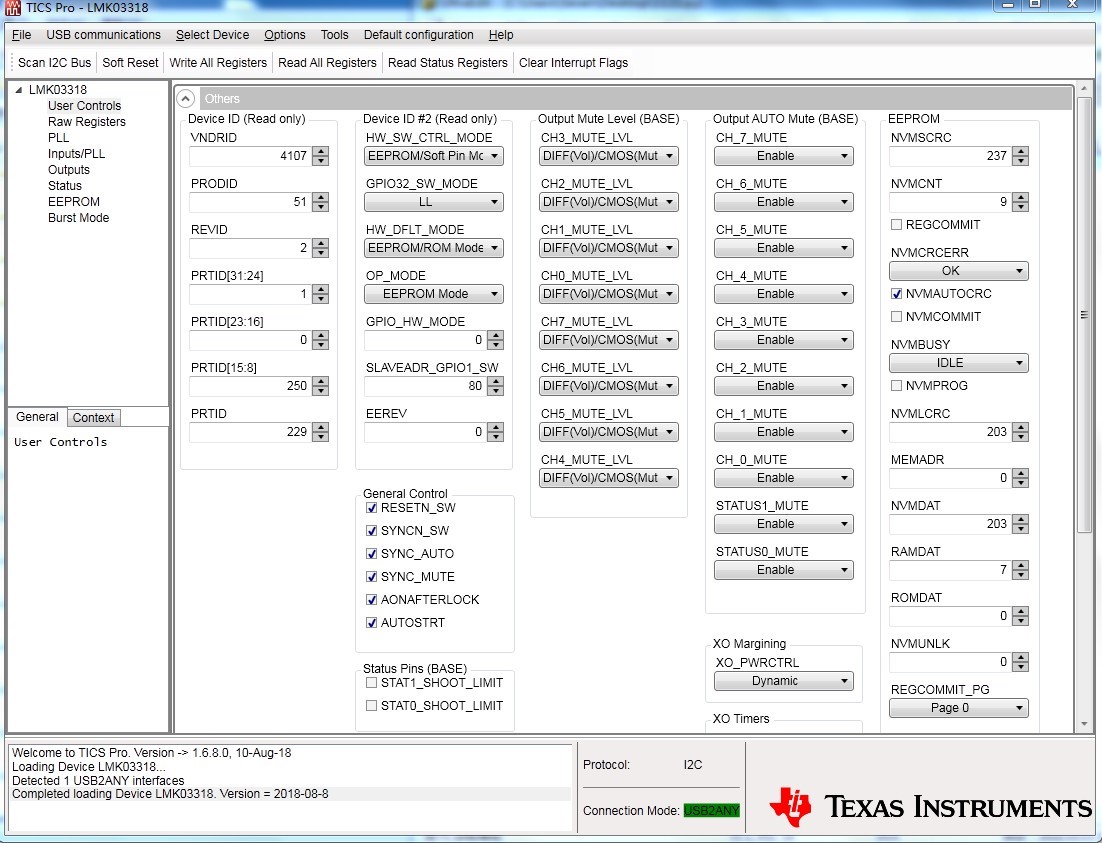This screenshot has width=1102, height=843.
Task: Click the NVMSCRC value field
Action: click(x=951, y=156)
